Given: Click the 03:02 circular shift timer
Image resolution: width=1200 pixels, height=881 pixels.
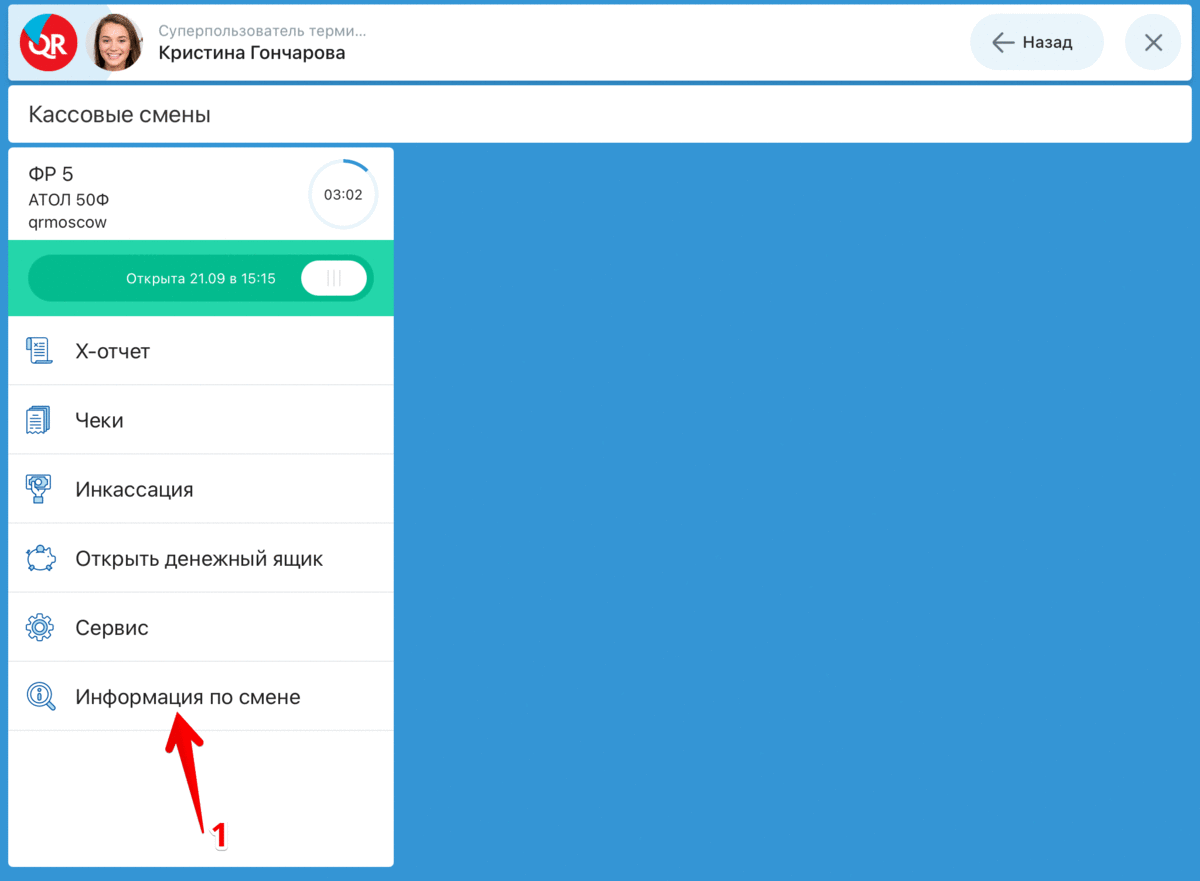Looking at the screenshot, I should click(x=343, y=194).
